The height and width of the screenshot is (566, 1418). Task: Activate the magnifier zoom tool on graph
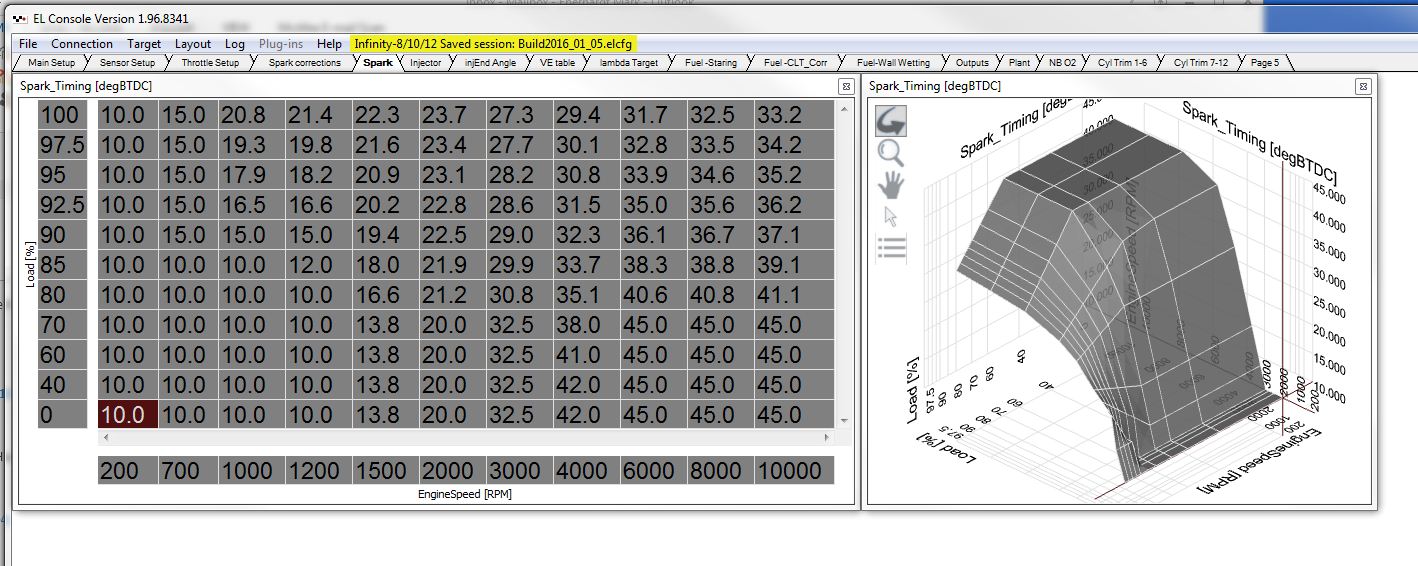pyautogui.click(x=890, y=153)
